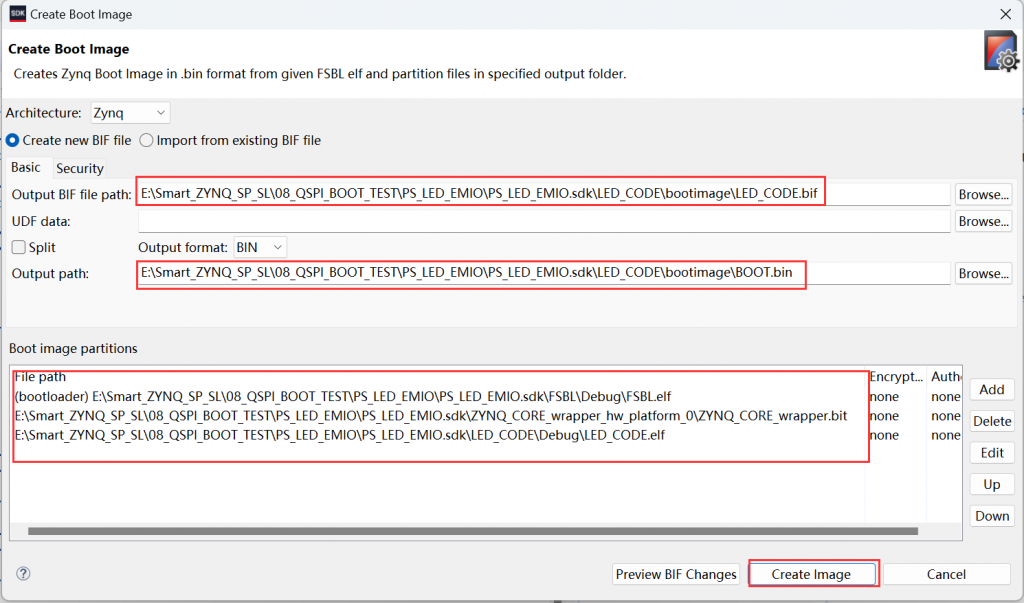Click the Create Image button
This screenshot has height=603, width=1024.
pos(811,574)
